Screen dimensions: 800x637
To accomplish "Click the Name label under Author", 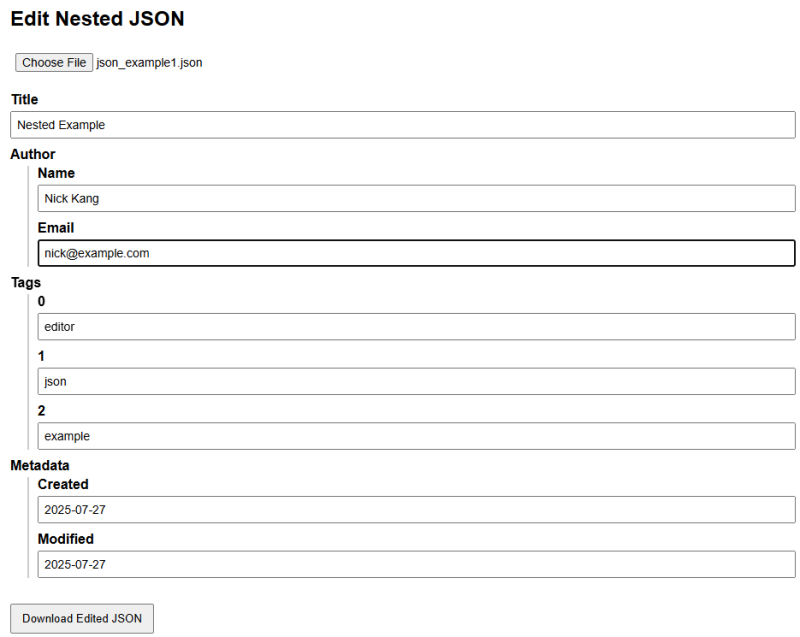I will click(56, 173).
